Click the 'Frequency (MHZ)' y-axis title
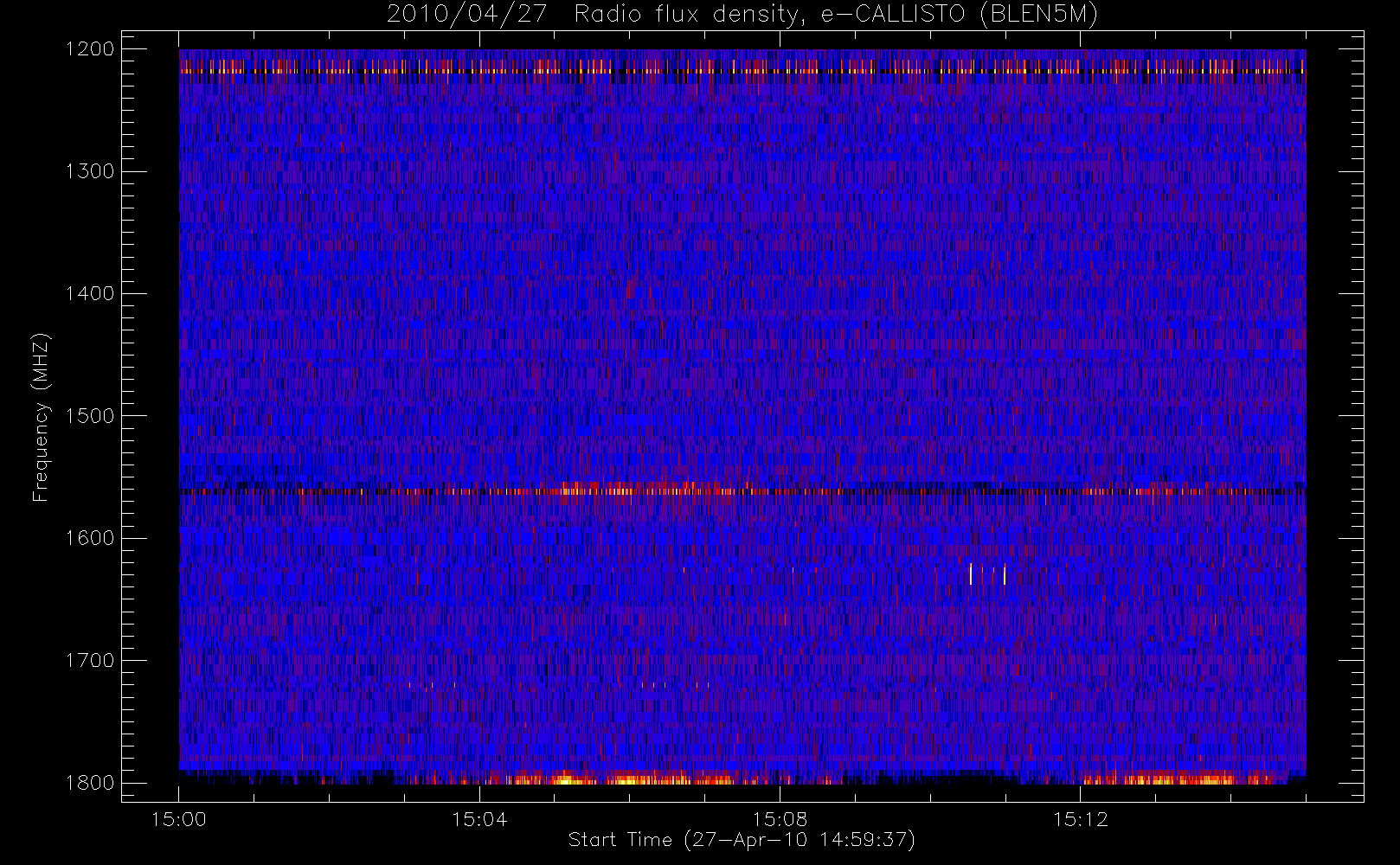1400x865 pixels. [41, 417]
